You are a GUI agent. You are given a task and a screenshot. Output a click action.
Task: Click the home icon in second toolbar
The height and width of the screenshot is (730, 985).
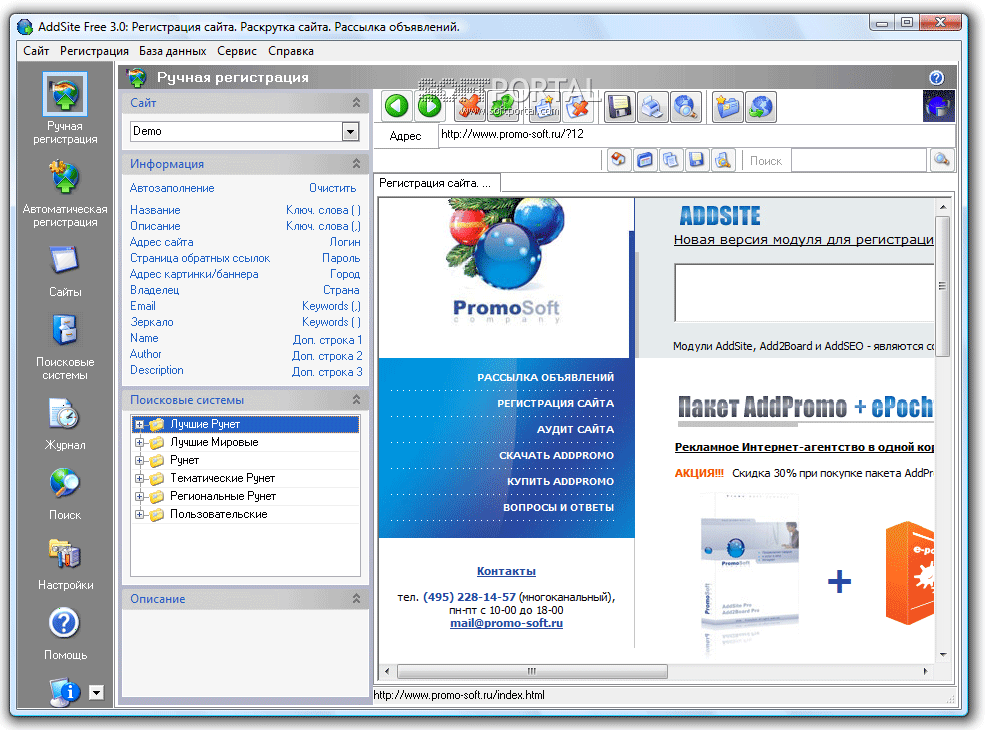[x=619, y=160]
